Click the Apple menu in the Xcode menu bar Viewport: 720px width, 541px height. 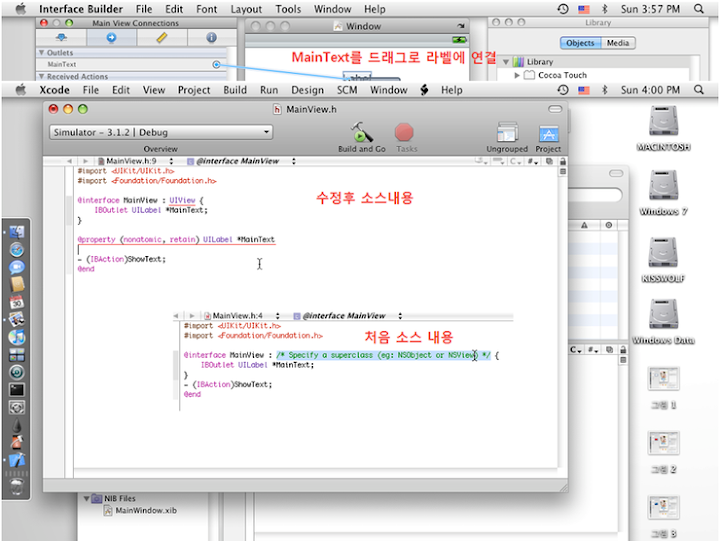click(21, 90)
